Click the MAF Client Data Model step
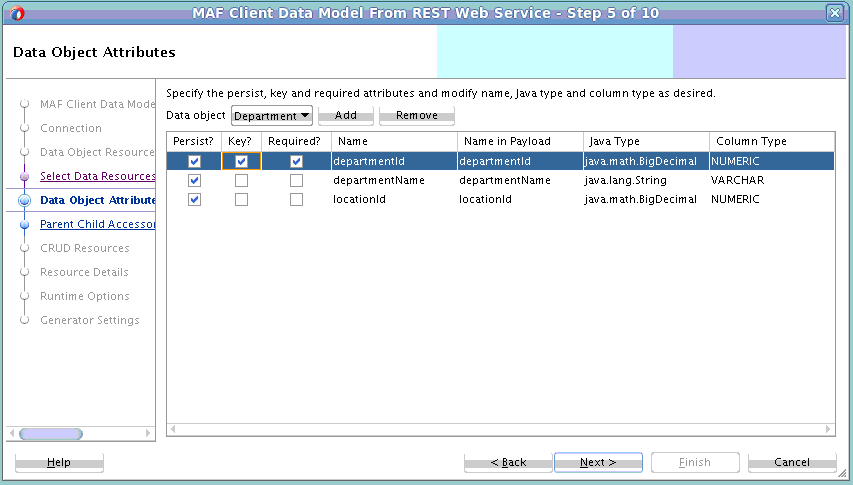 point(98,104)
